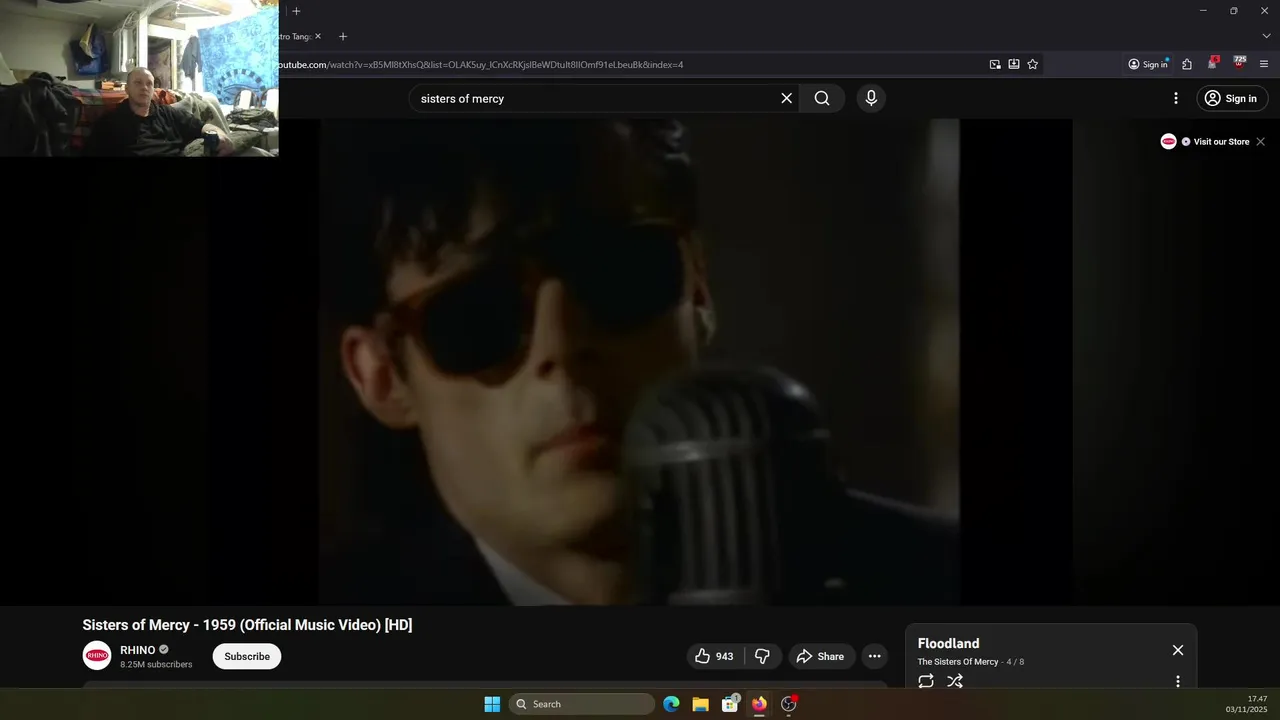Click the video player to pause
This screenshot has width=1280, height=720.
click(640, 362)
